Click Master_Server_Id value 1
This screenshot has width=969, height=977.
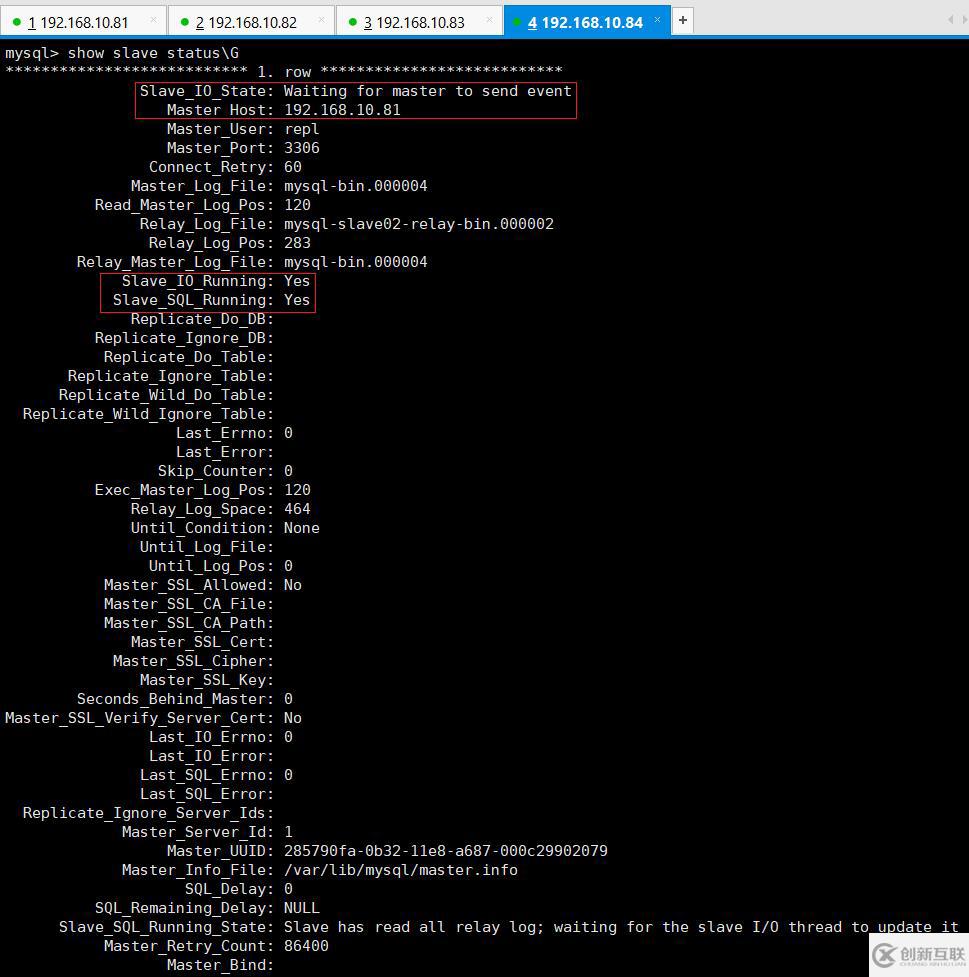288,832
